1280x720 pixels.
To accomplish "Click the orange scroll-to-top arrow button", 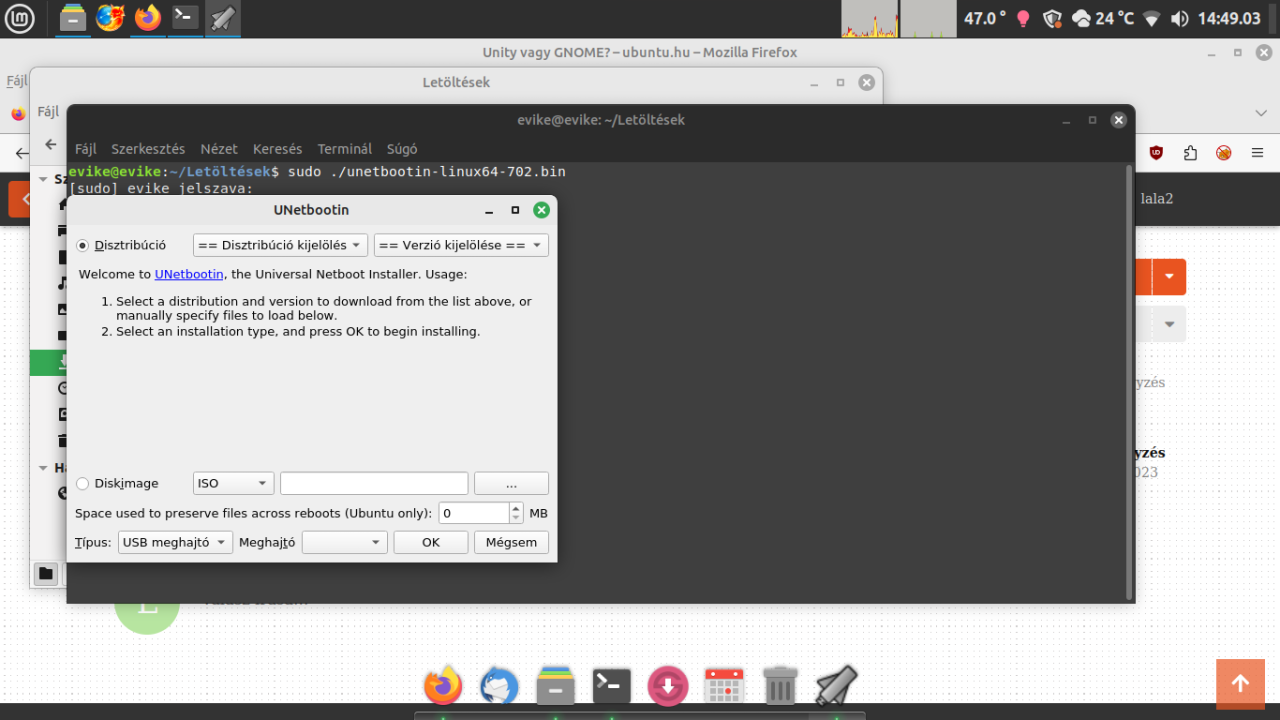I will tap(1240, 683).
